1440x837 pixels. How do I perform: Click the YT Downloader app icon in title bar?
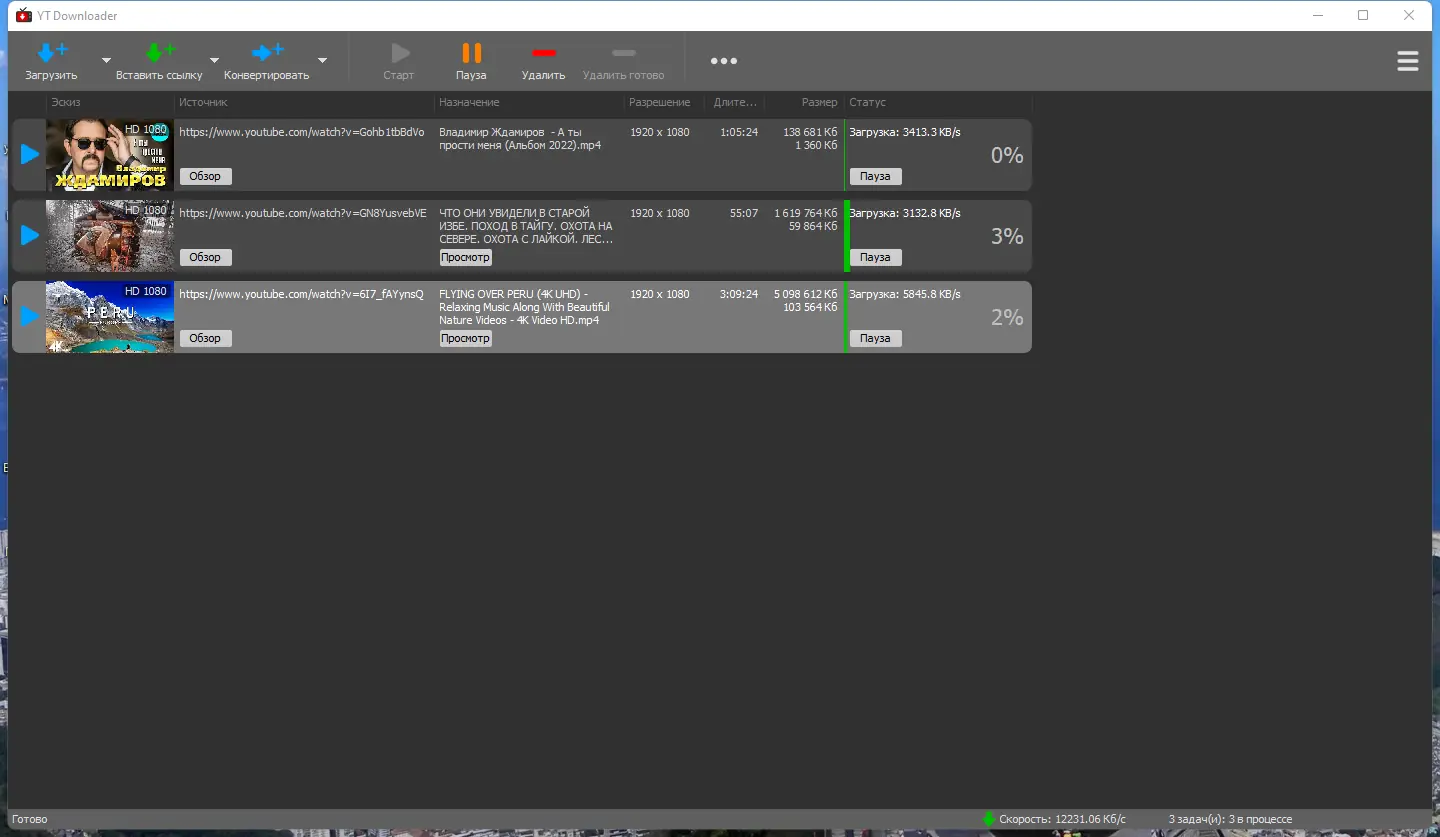click(24, 15)
